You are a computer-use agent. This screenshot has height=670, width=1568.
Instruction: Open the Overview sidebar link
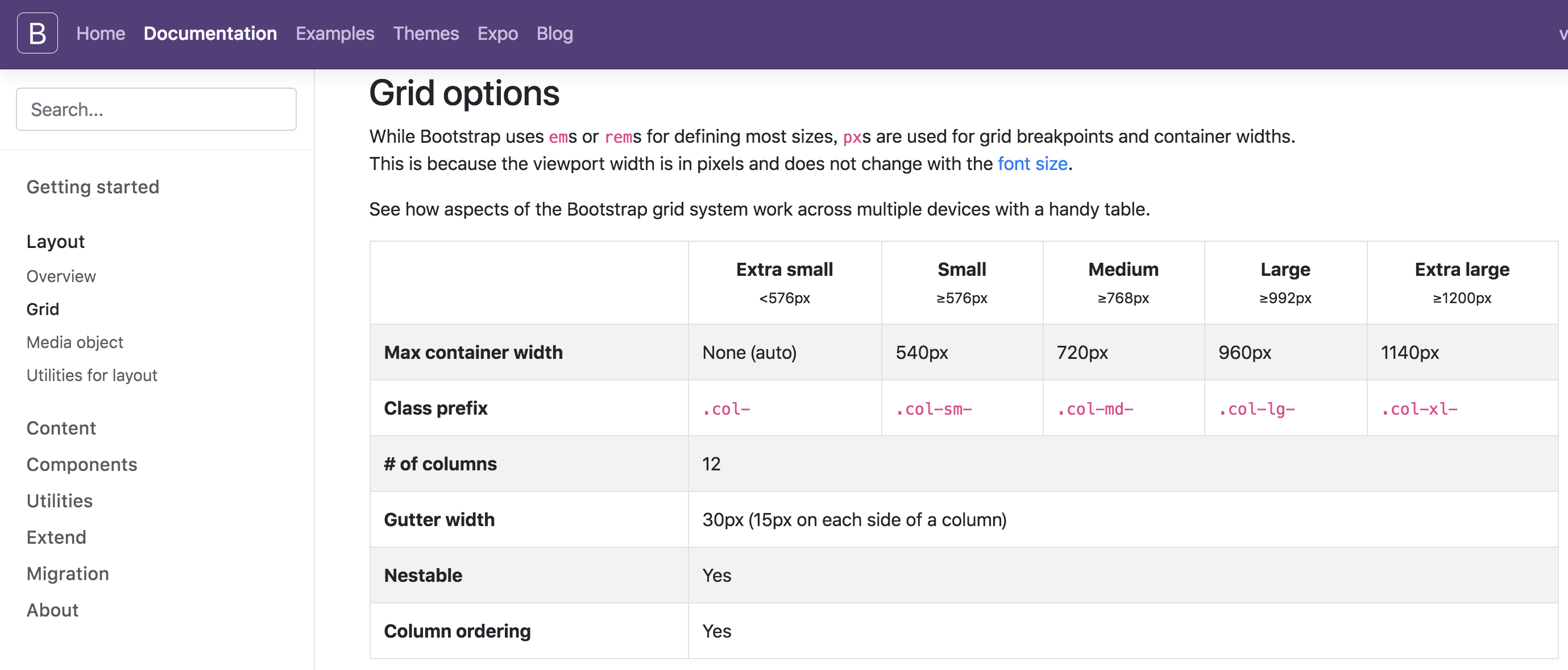tap(61, 276)
